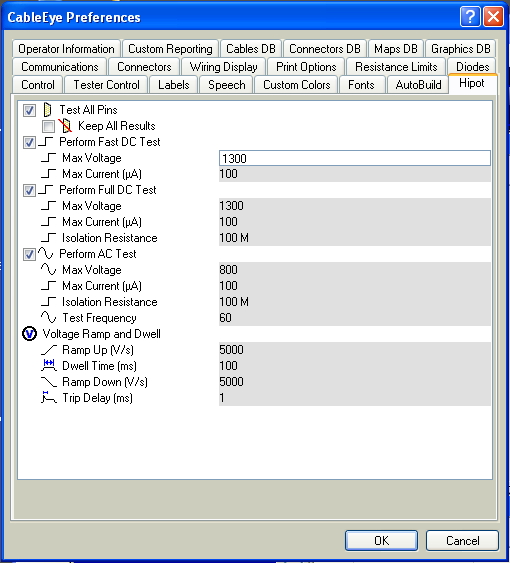Select the AutoBuild tab
The width and height of the screenshot is (510, 563).
coord(418,85)
